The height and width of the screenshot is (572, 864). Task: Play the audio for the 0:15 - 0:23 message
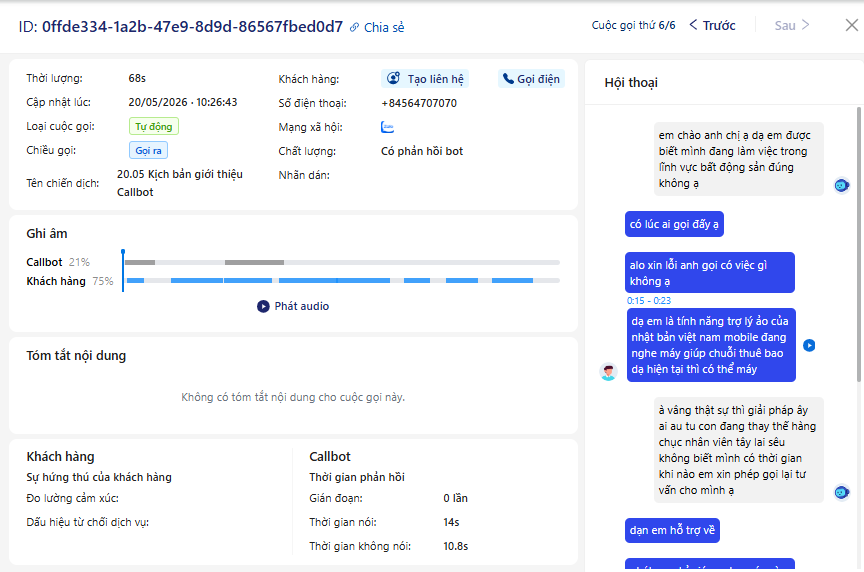pyautogui.click(x=809, y=346)
